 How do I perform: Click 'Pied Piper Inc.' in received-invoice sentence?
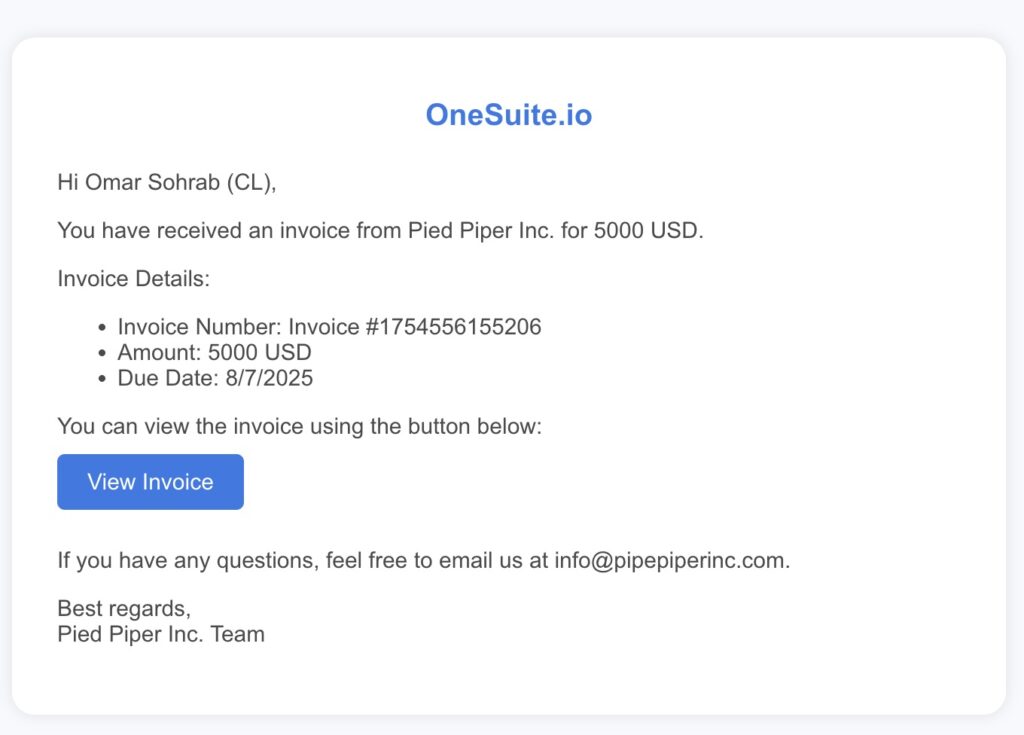tap(481, 231)
